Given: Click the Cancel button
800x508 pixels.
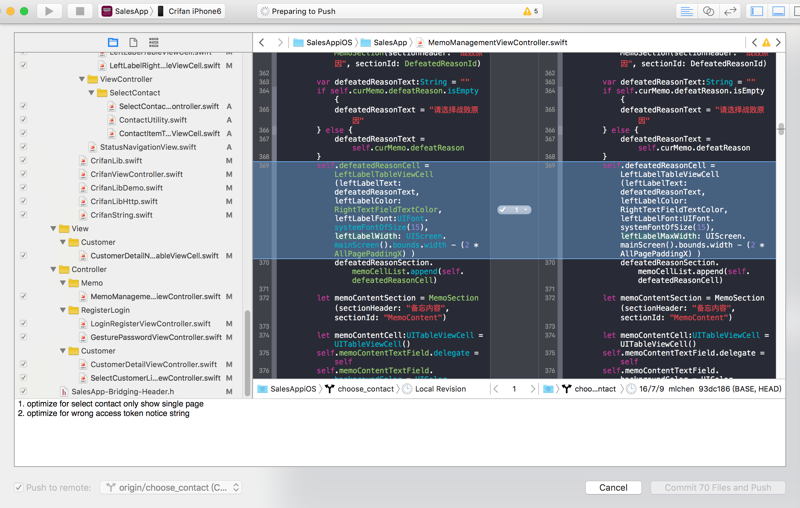Looking at the screenshot, I should click(x=613, y=487).
